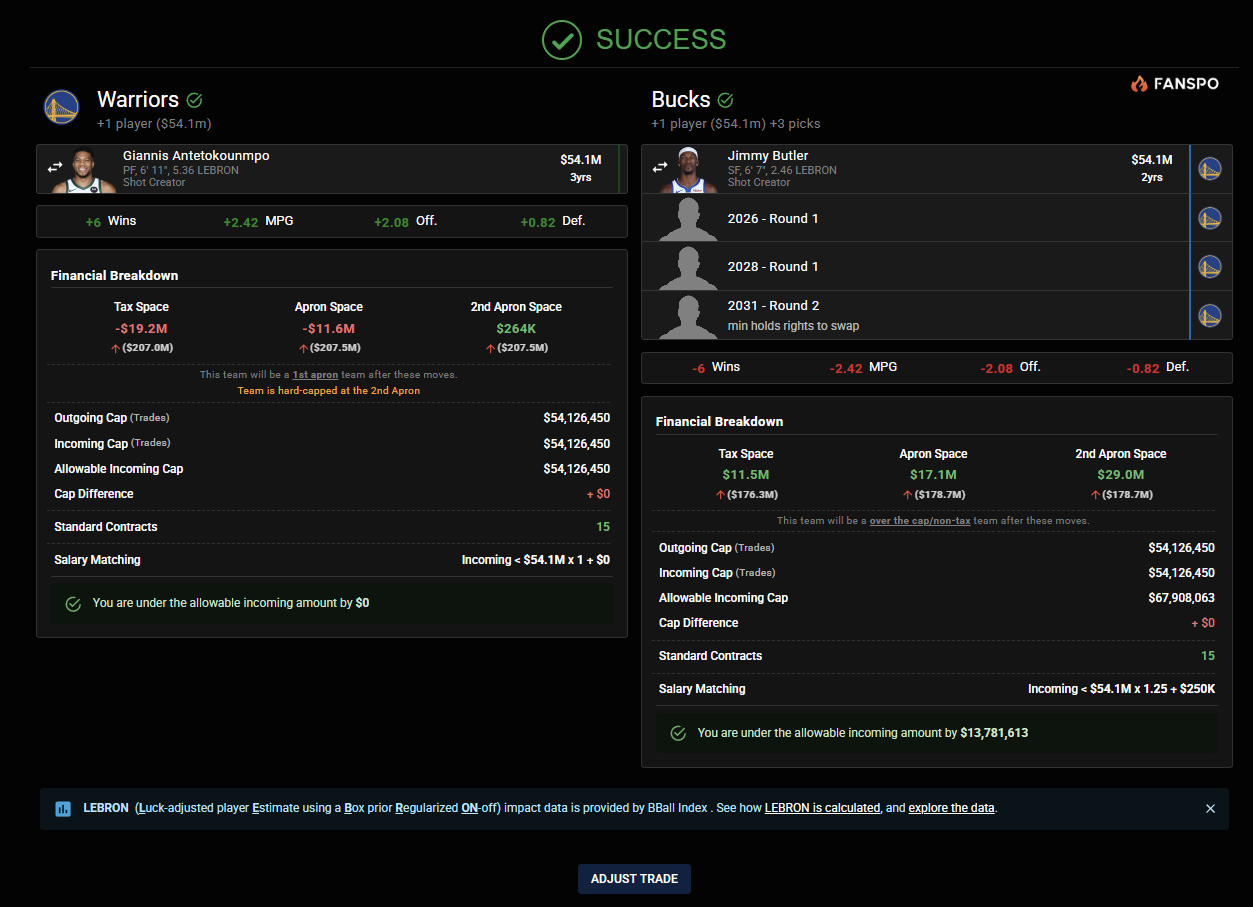Click the '2026 - Round 1' pick label

773,218
